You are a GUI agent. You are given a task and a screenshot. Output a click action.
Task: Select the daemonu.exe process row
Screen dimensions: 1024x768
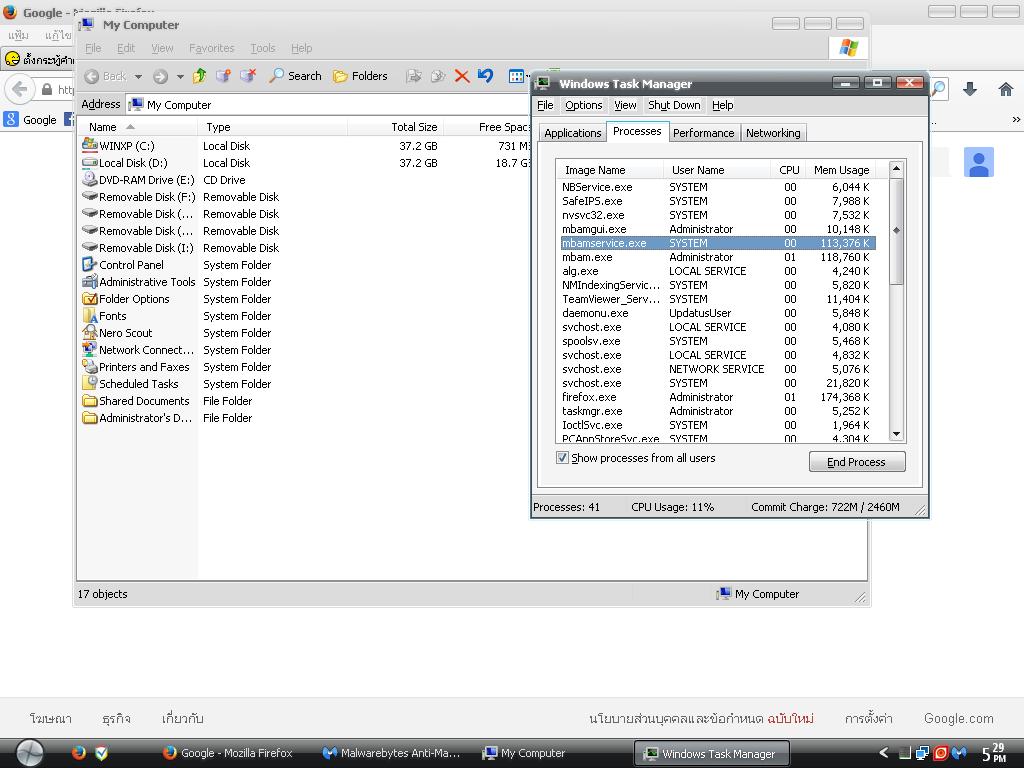716,313
